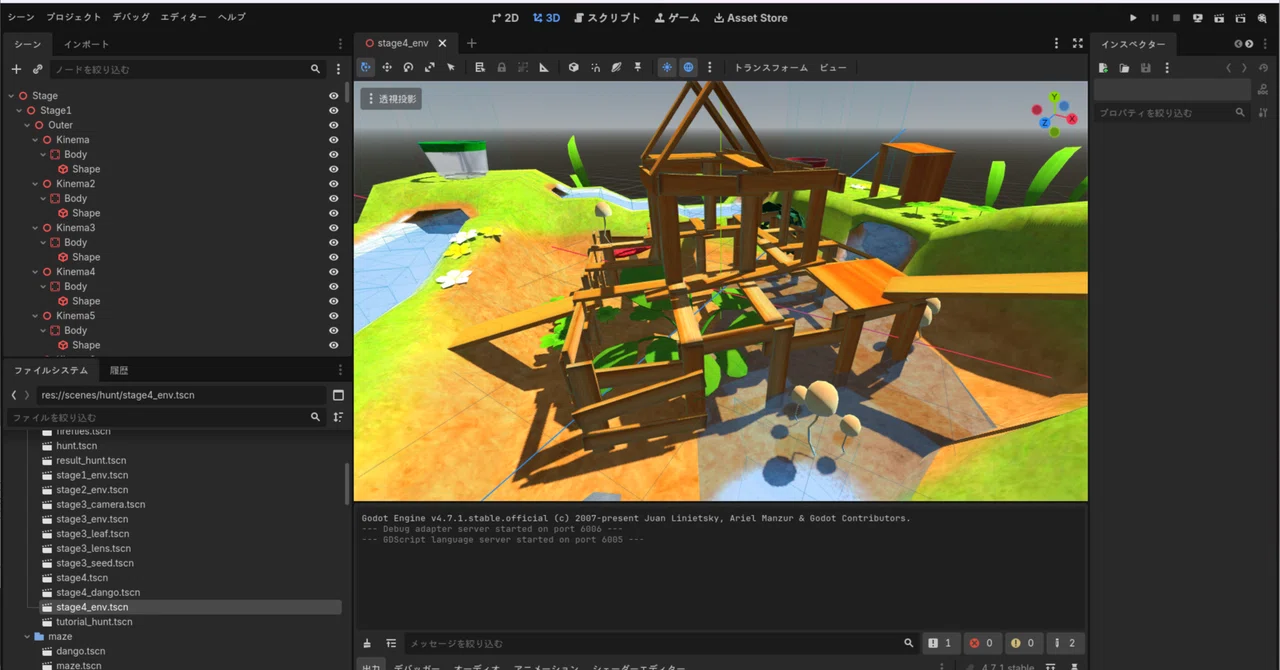Select stage3_camera.tscn in the file system
The height and width of the screenshot is (670, 1280).
[x=100, y=505]
